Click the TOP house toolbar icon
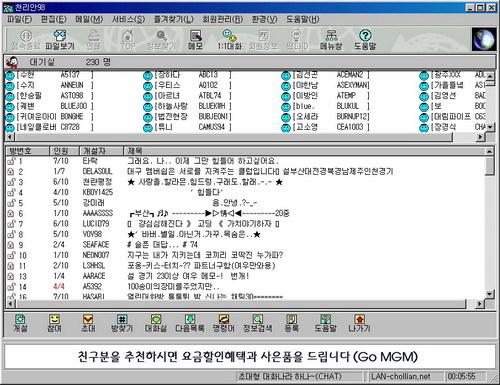Viewport: 500px width, 385px height. [128, 40]
